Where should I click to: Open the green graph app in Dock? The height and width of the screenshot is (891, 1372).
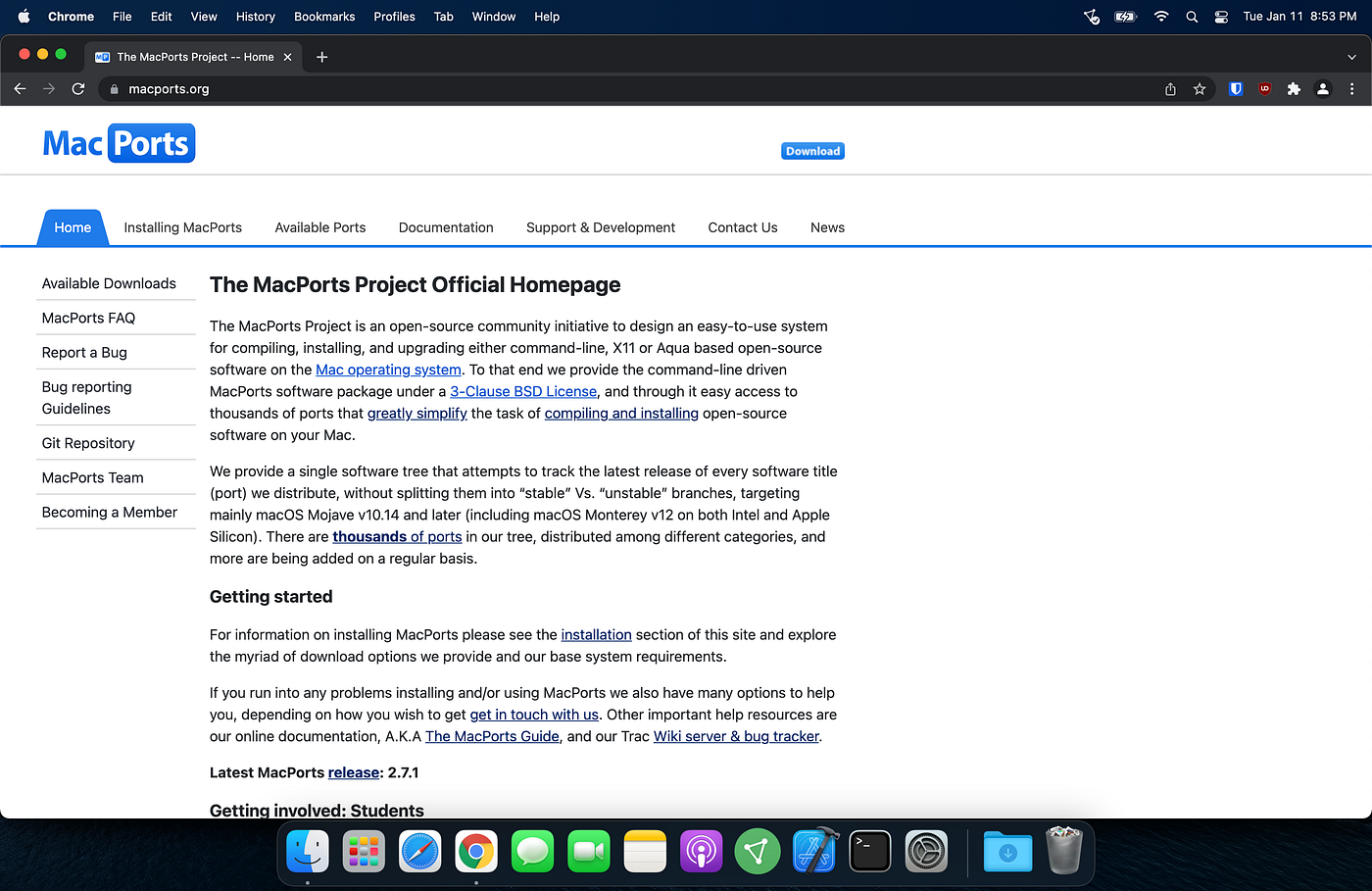[x=758, y=851]
